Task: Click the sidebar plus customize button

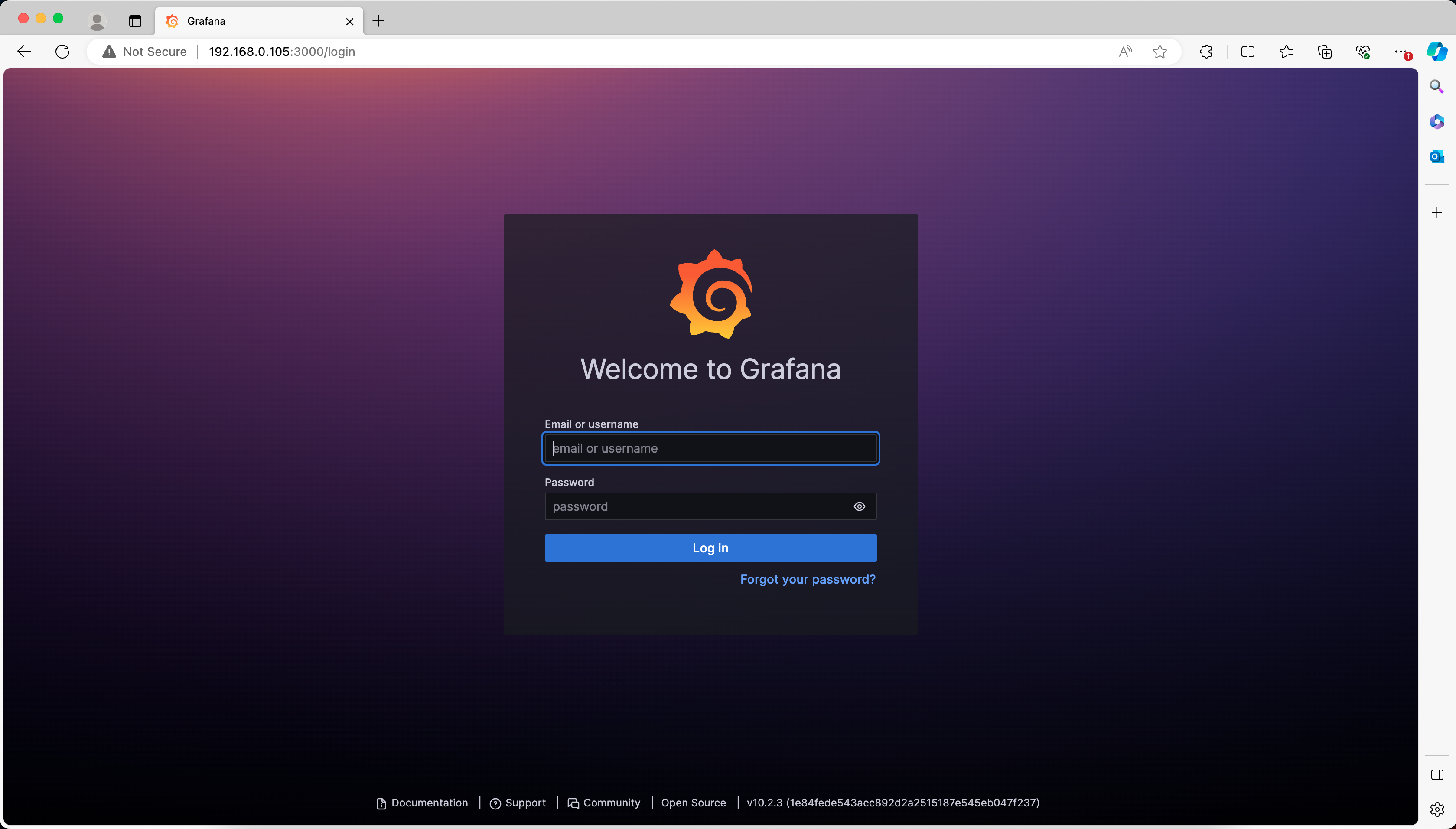Action: coord(1436,212)
